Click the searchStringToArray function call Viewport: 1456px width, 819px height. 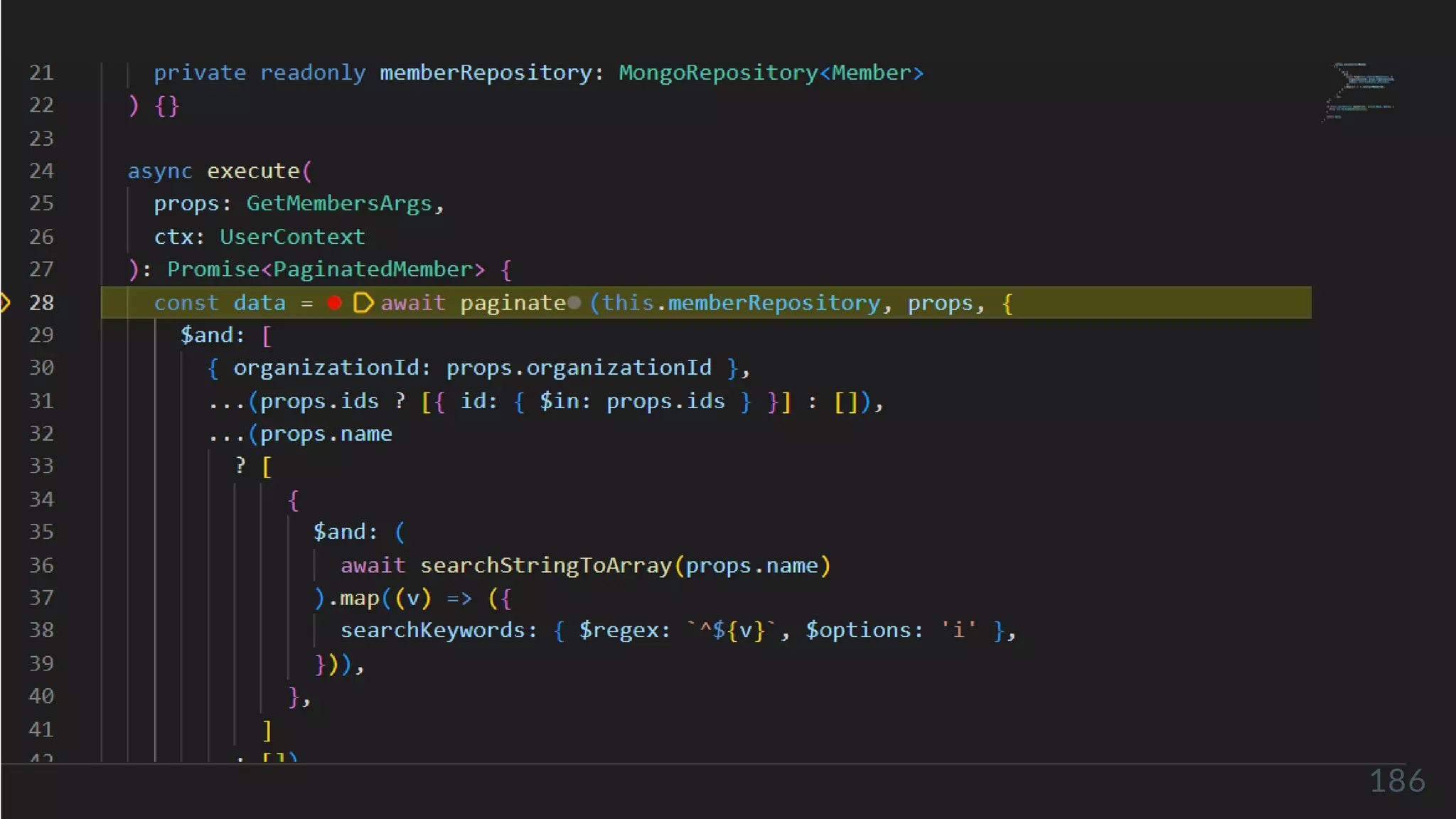[x=545, y=566]
